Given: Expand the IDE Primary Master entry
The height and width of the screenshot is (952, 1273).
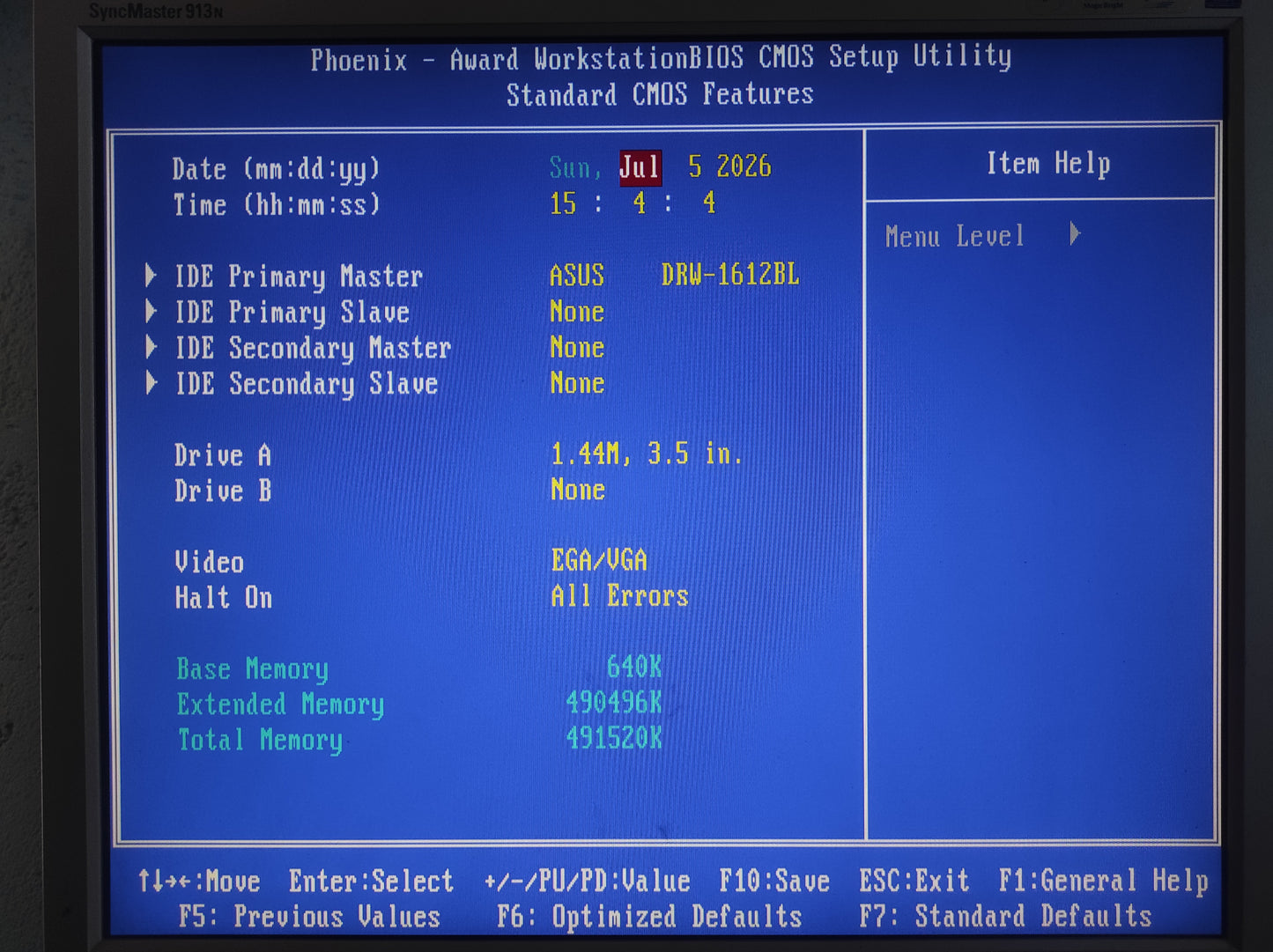Looking at the screenshot, I should coord(299,277).
